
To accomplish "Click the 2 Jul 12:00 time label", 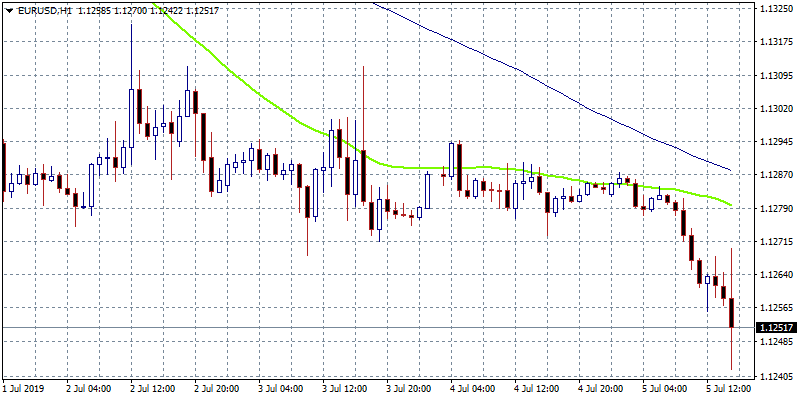I will click(x=152, y=389).
